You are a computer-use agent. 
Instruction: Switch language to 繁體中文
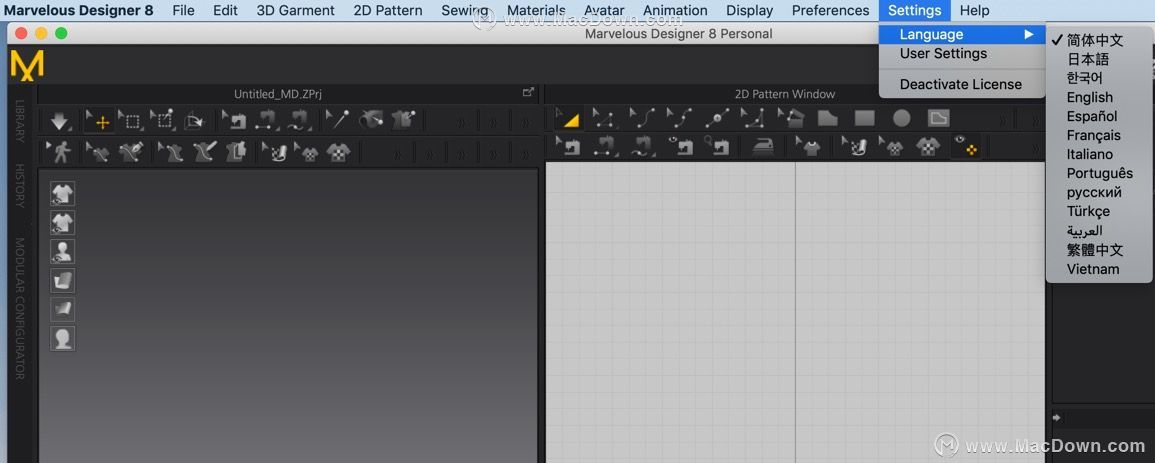tap(1095, 250)
